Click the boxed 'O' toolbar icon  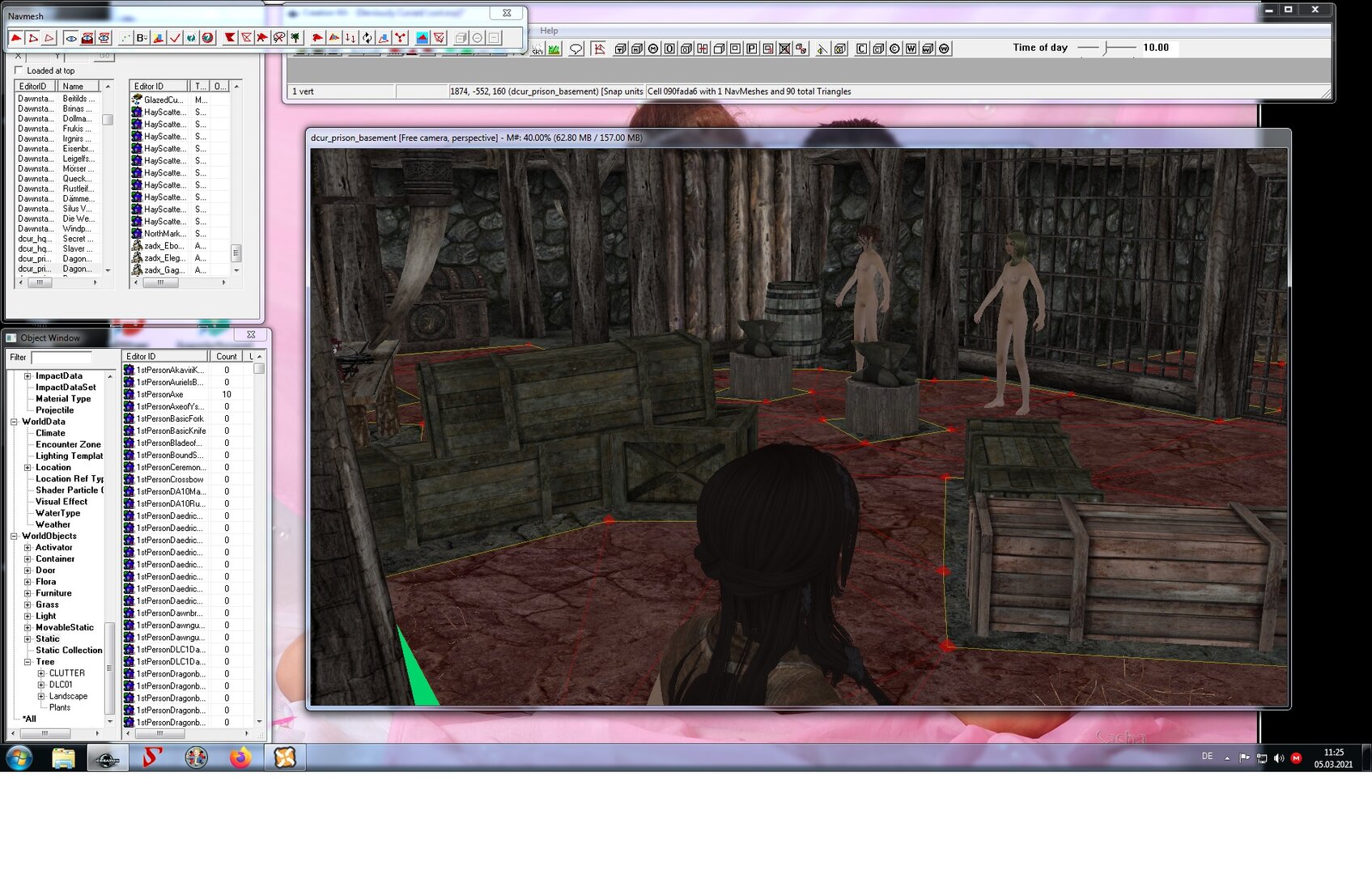click(669, 49)
